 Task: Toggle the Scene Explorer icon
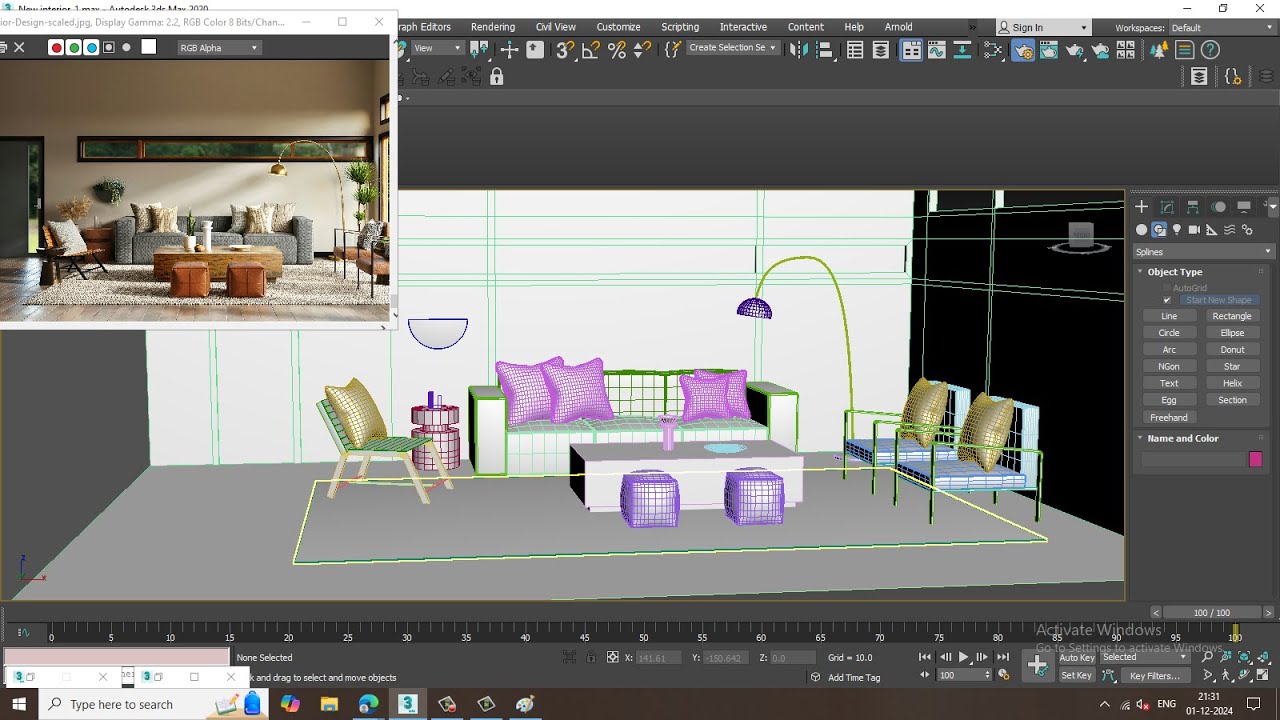tap(855, 49)
